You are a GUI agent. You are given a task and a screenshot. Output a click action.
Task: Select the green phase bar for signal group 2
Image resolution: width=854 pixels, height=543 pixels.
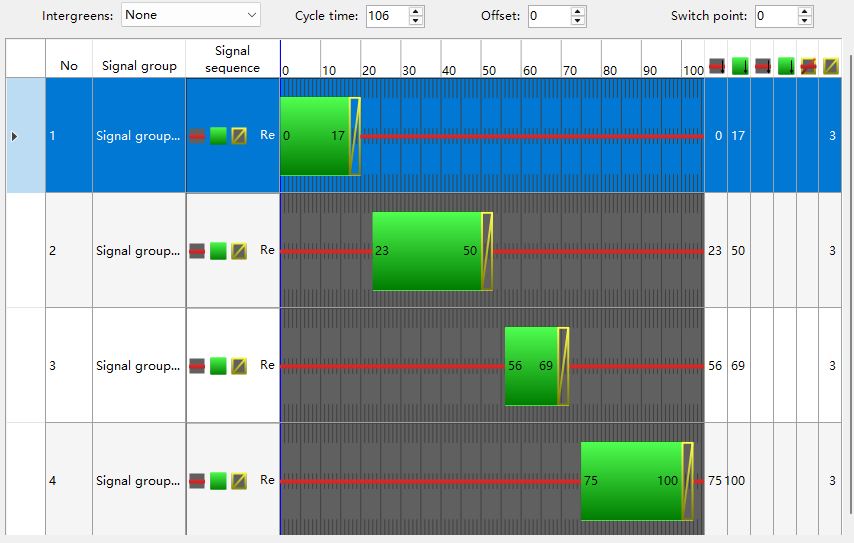tap(427, 251)
